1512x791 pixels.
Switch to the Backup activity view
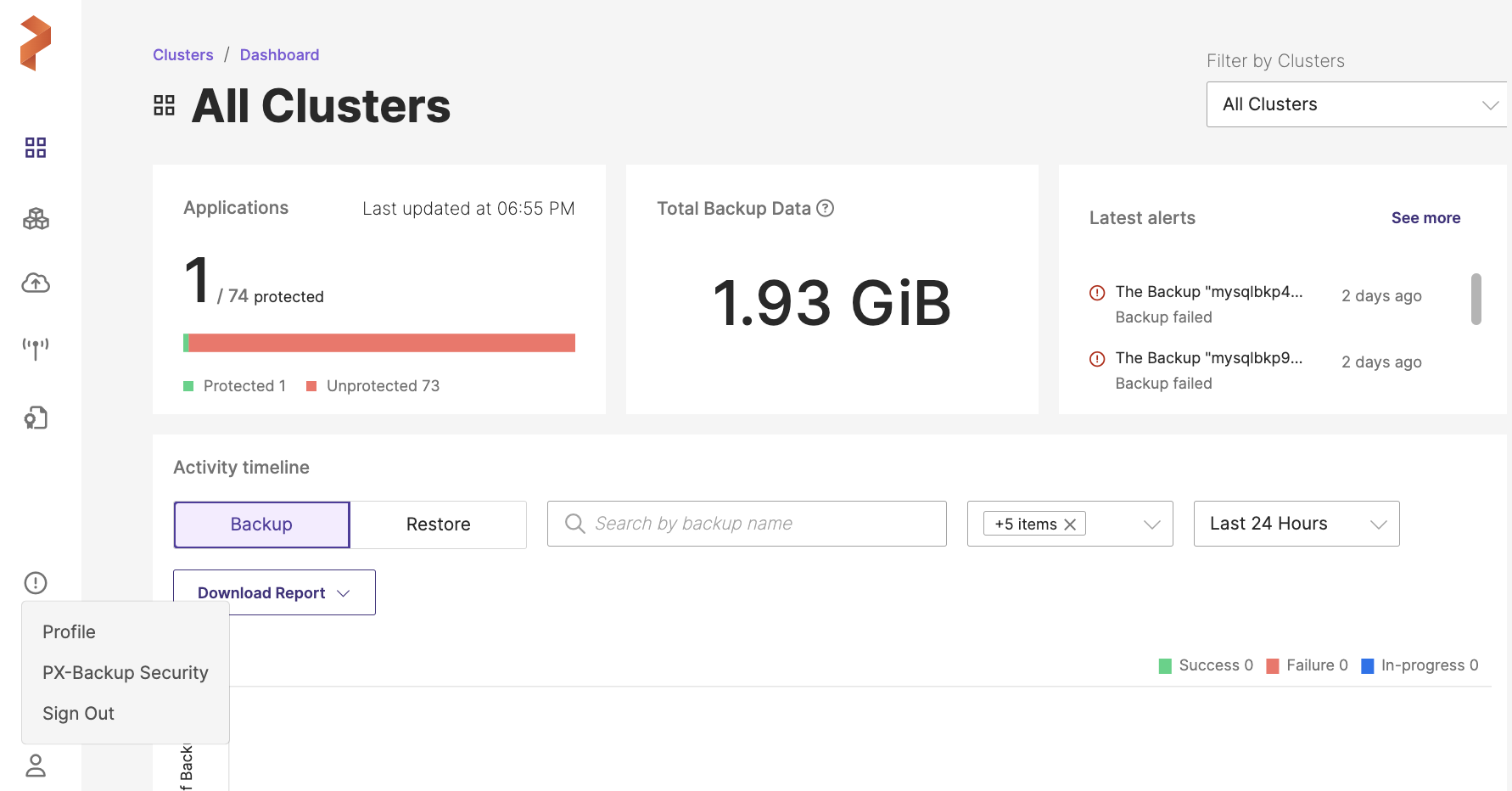click(261, 525)
